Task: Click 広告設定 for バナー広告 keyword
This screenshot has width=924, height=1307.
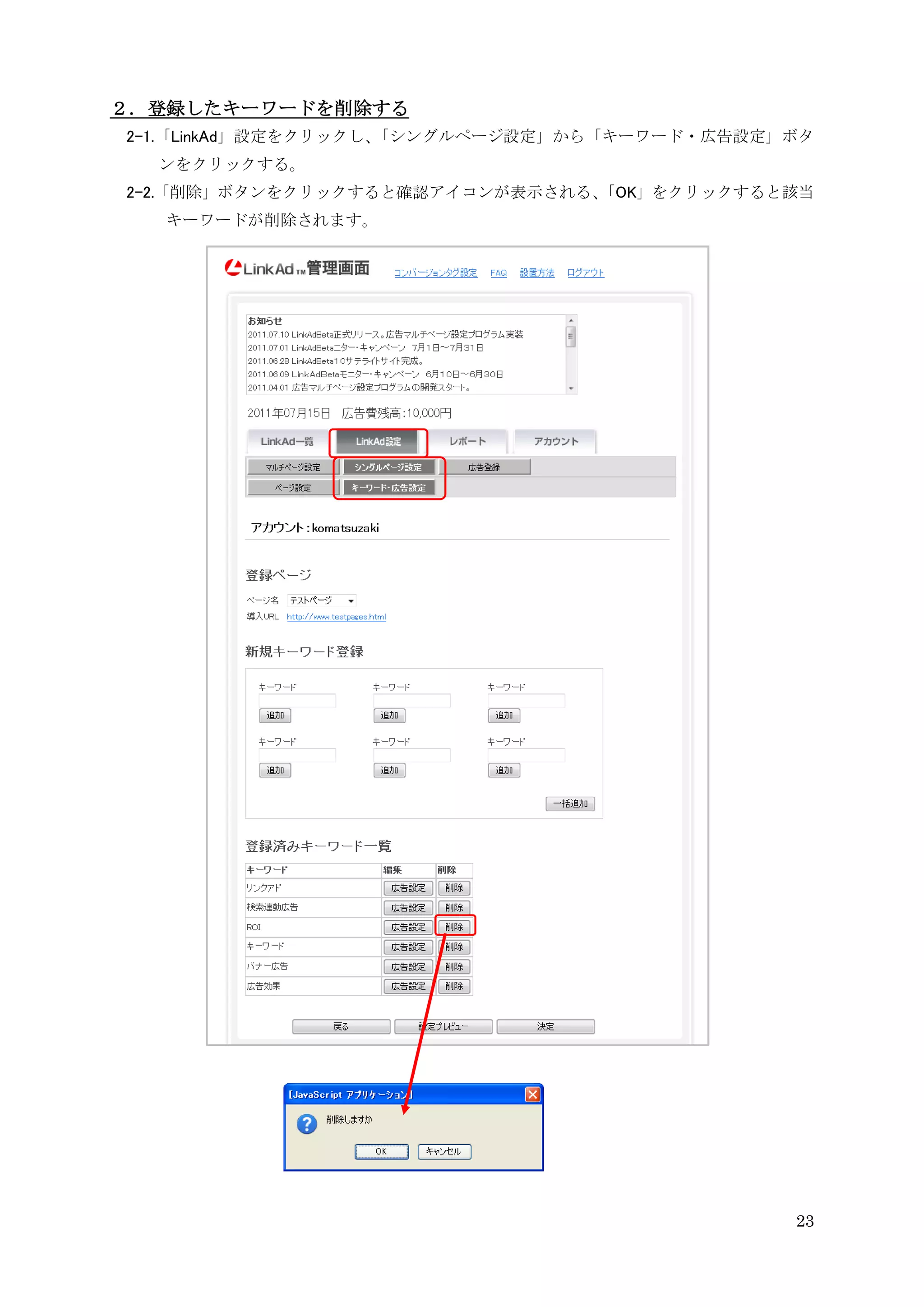Action: [408, 966]
